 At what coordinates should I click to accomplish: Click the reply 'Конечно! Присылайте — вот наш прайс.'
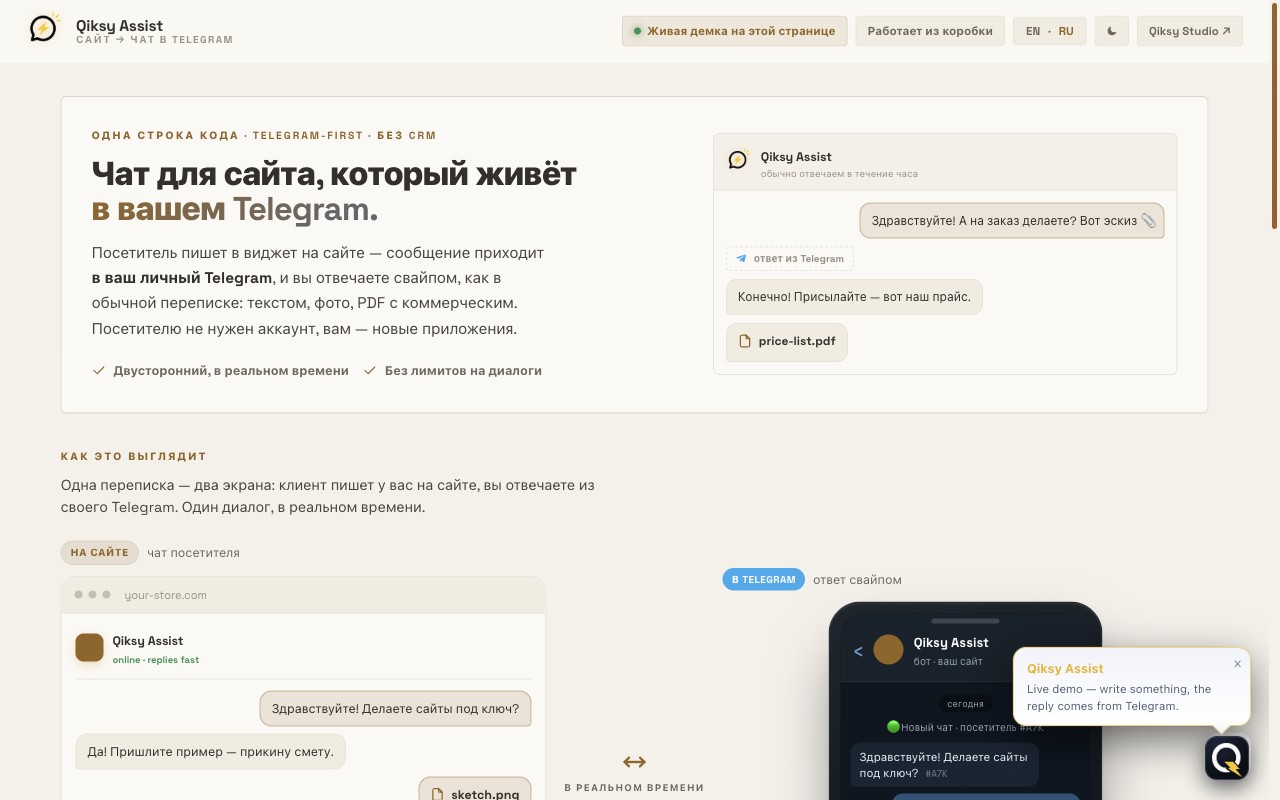click(x=855, y=297)
